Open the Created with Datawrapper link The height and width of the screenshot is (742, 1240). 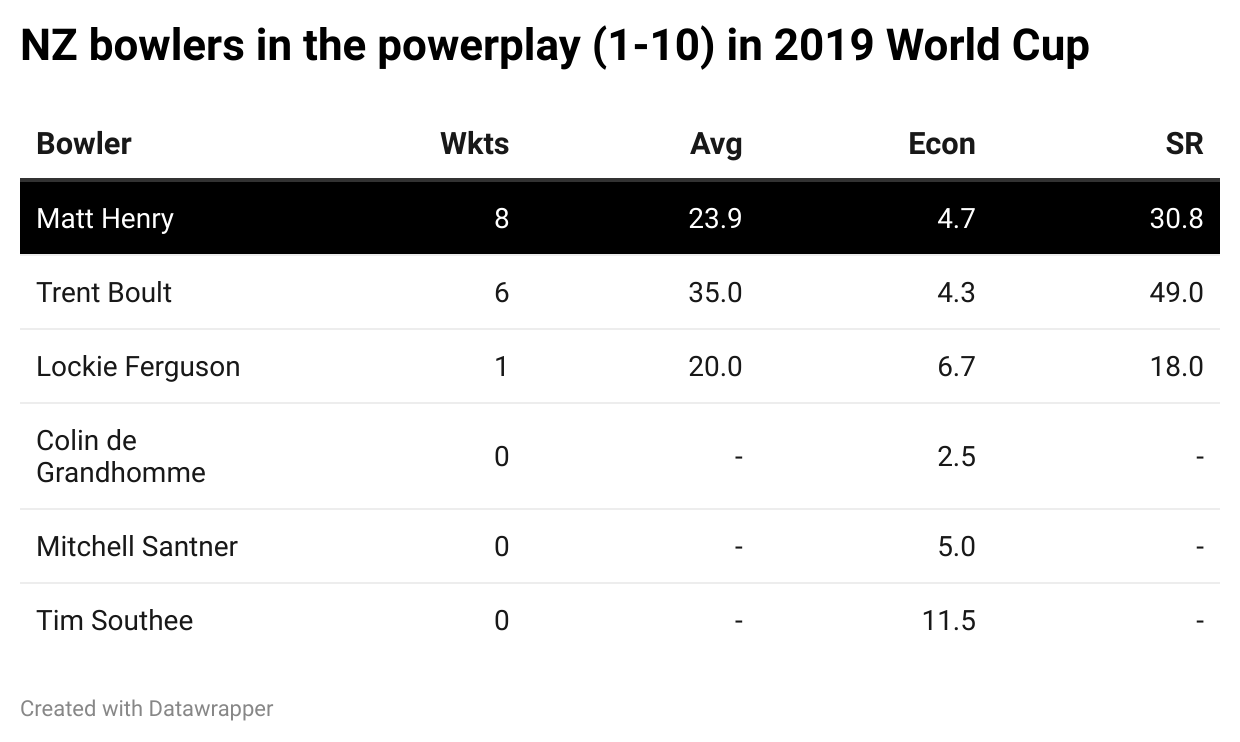coord(147,709)
